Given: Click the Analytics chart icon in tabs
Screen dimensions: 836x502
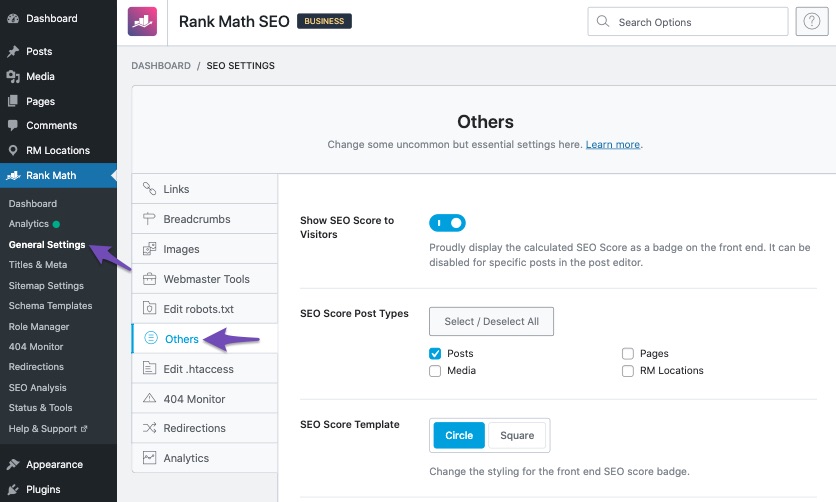Looking at the screenshot, I should [150, 458].
